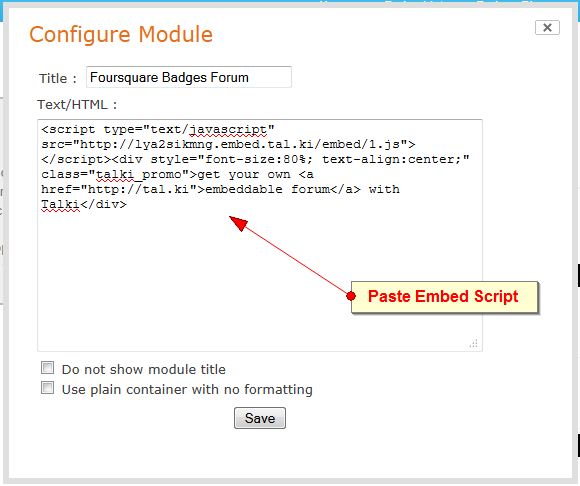Click the Configure Module heading

pyautogui.click(x=121, y=35)
